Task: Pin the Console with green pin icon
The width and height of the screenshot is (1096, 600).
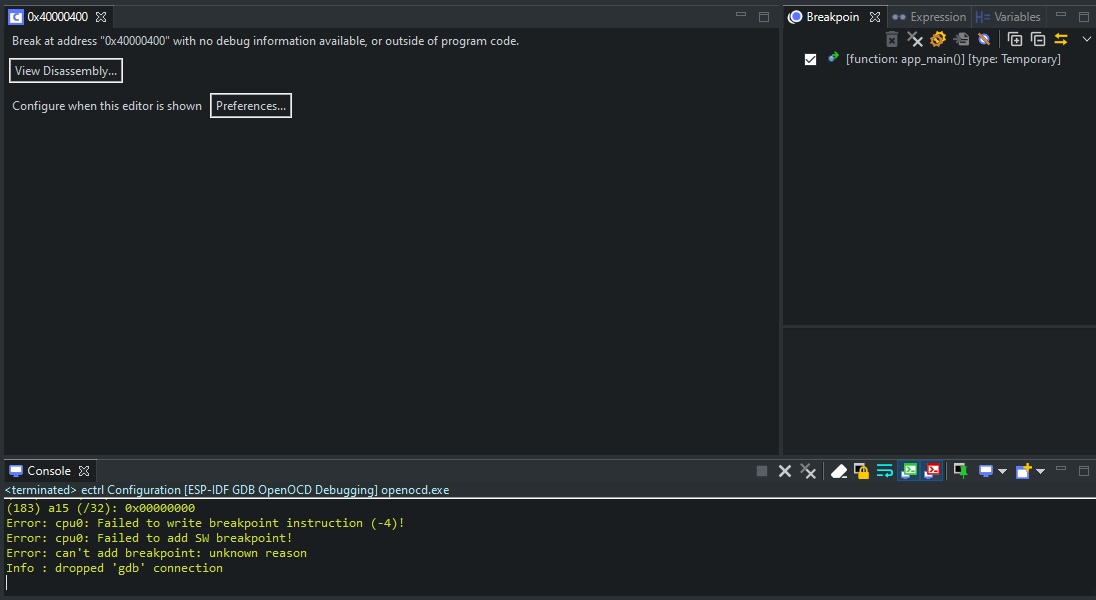Action: (x=960, y=471)
